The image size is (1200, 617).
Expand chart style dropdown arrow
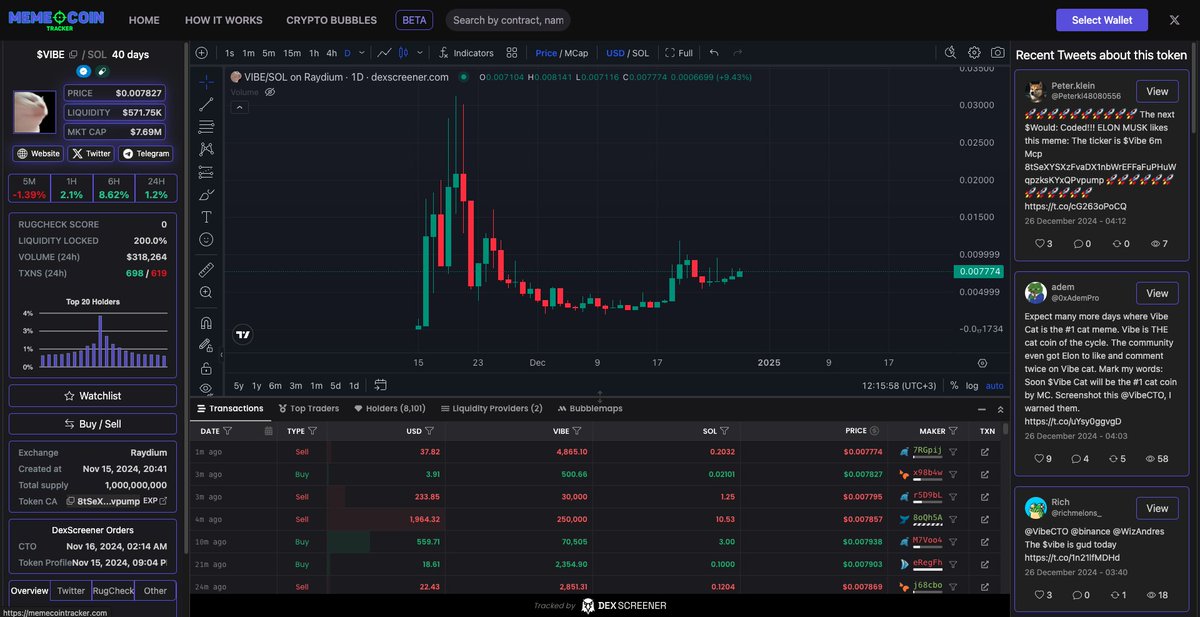(420, 53)
